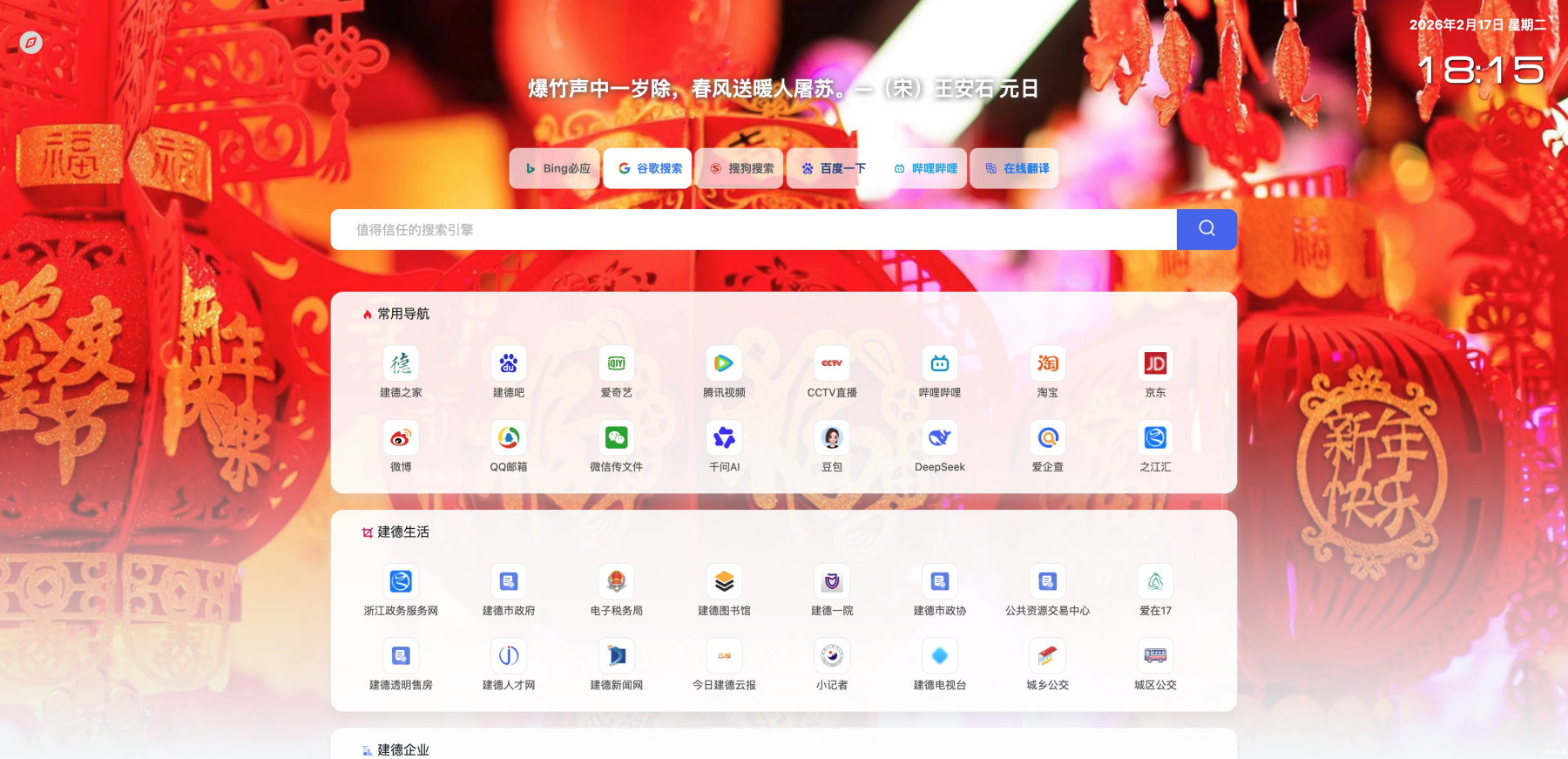Viewport: 1568px width, 759px height.
Task: Open the 千问AI icon
Action: click(724, 437)
